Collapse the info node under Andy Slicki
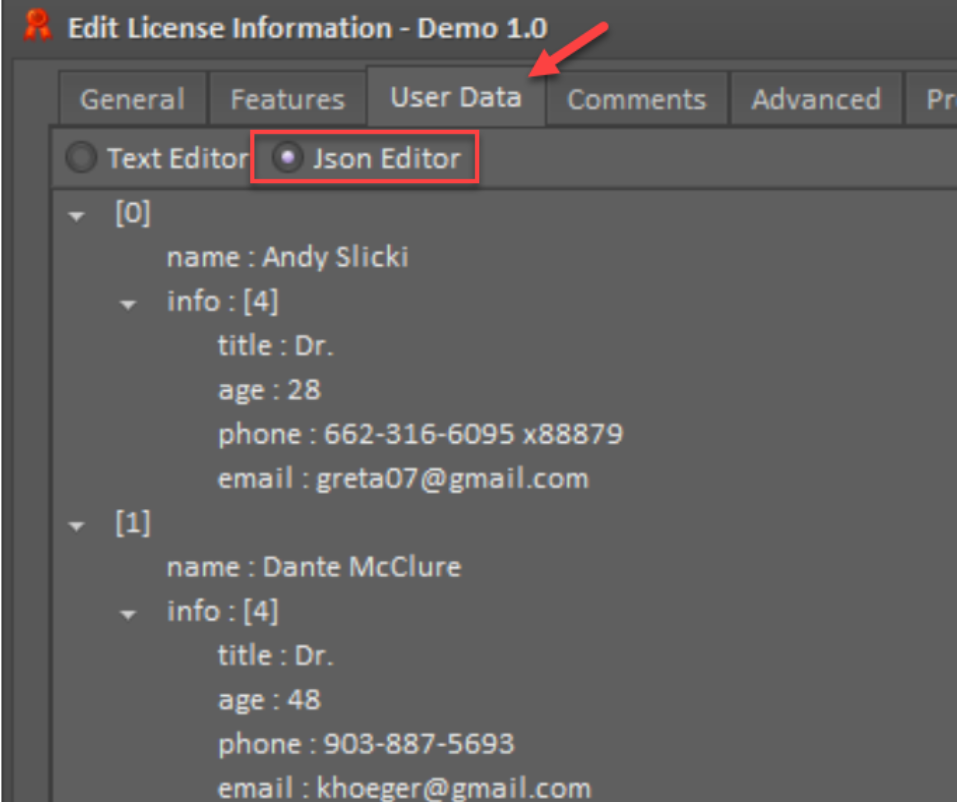 pyautogui.click(x=128, y=303)
